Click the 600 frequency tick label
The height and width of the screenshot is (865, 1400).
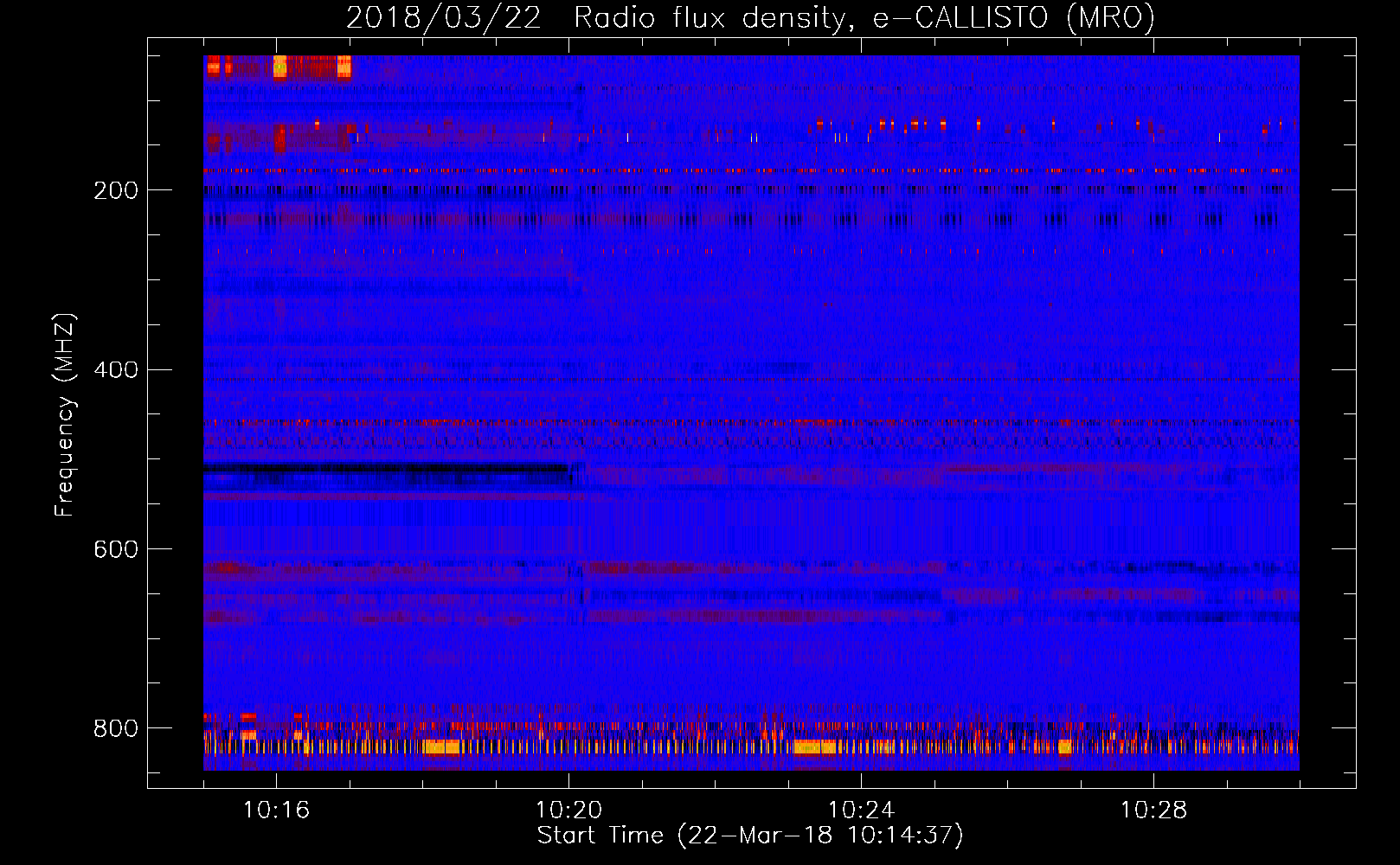(x=115, y=550)
